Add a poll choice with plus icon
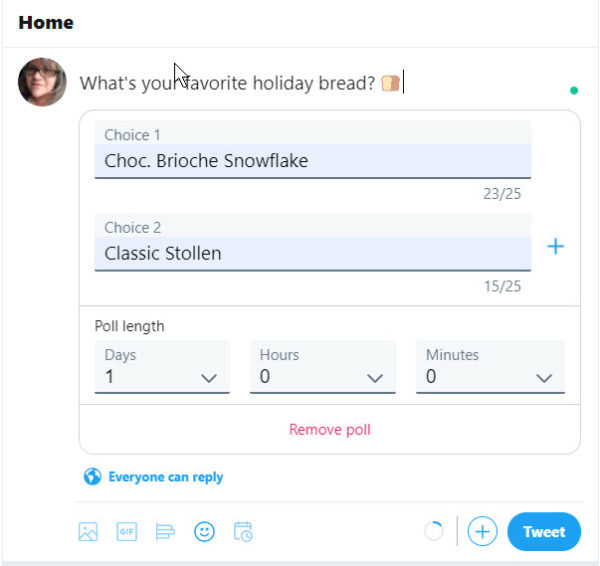The height and width of the screenshot is (566, 600). tap(556, 246)
